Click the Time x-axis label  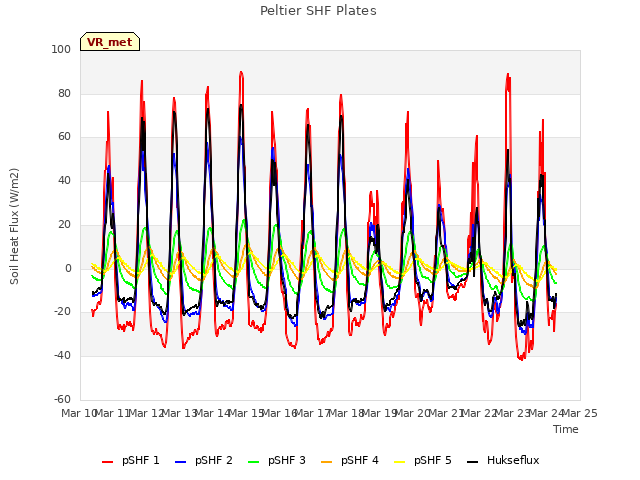coord(566,429)
